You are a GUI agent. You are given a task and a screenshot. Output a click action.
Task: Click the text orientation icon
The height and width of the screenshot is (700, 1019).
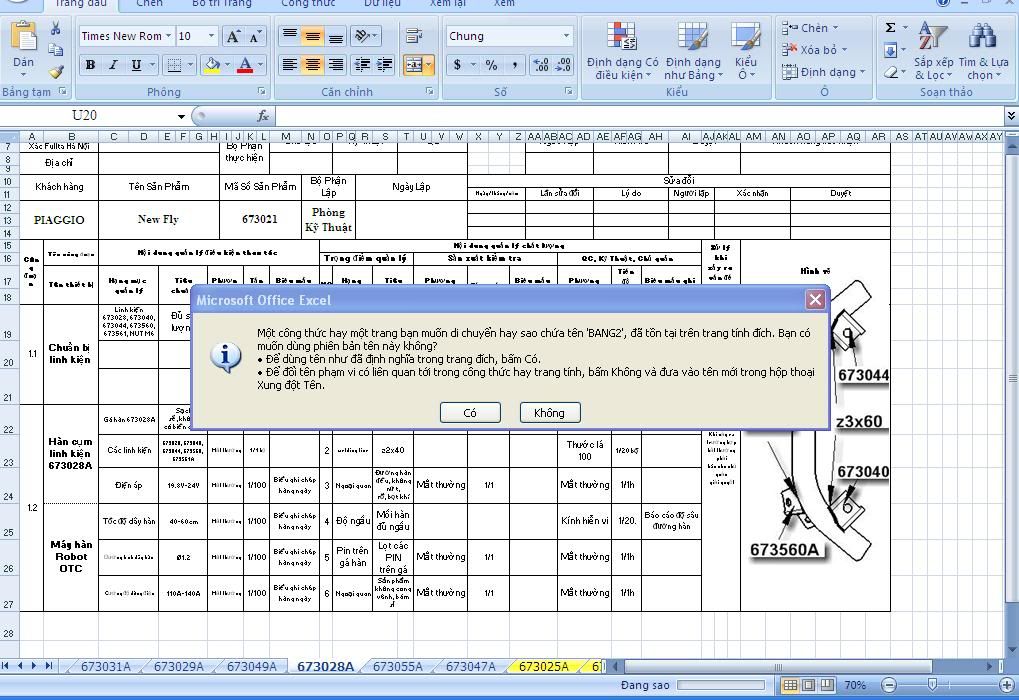click(x=365, y=36)
